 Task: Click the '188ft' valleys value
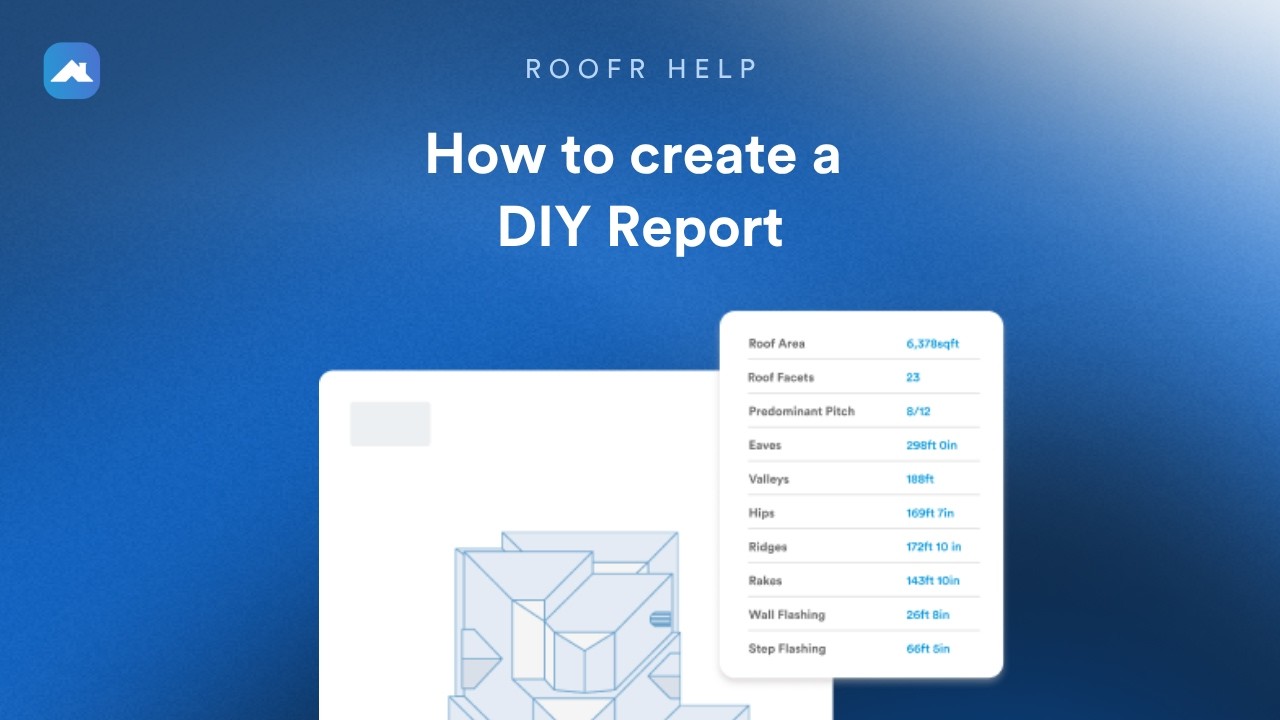(x=921, y=479)
